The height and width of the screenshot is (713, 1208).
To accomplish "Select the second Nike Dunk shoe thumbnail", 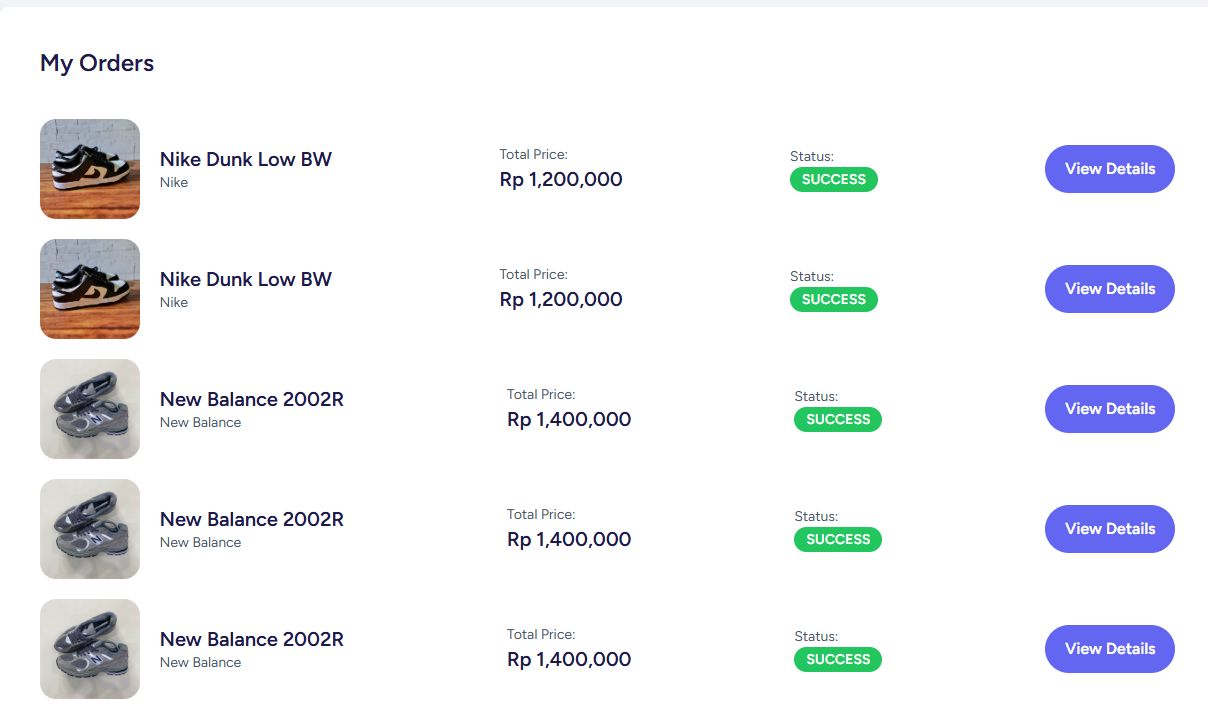I will [90, 289].
